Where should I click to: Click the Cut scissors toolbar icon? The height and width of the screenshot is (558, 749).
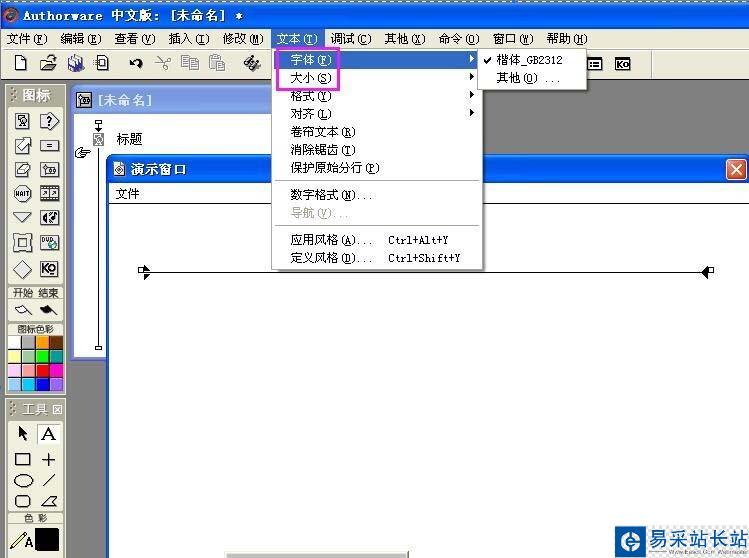163,63
